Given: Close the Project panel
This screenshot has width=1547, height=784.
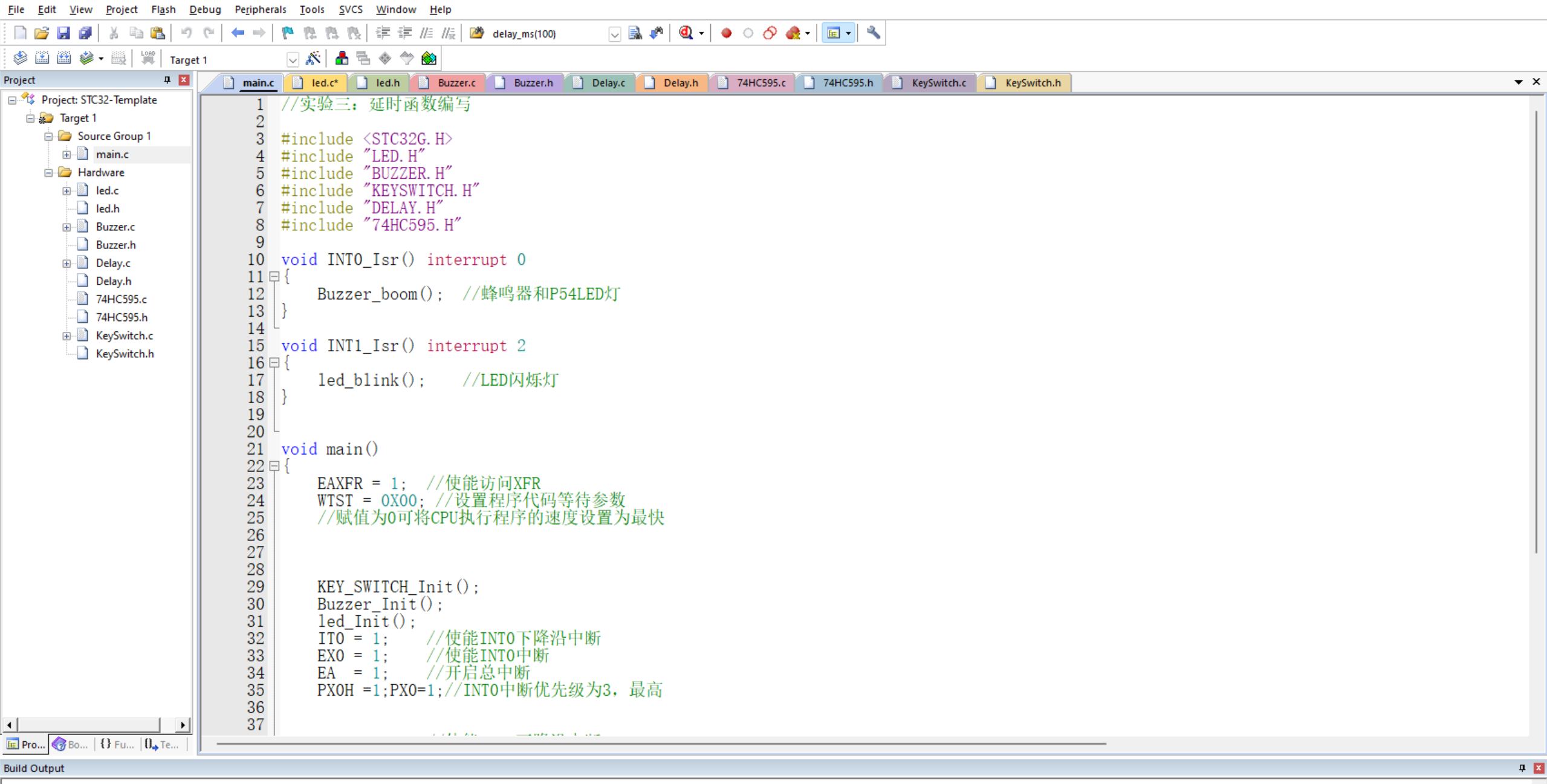Looking at the screenshot, I should [x=184, y=80].
